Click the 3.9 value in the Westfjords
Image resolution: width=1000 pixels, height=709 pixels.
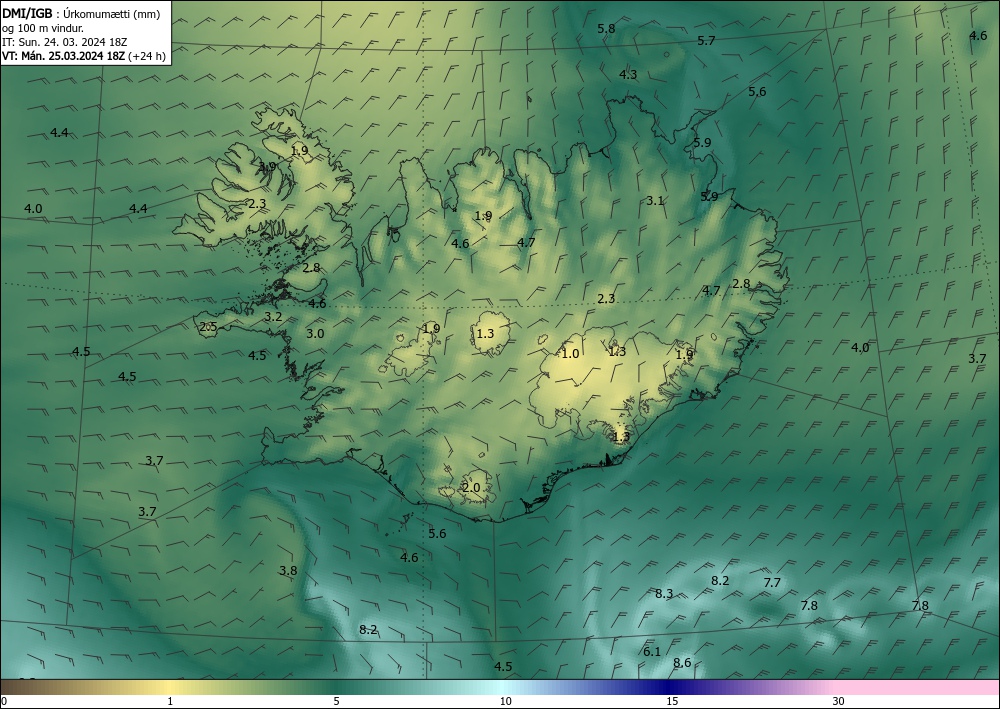[267, 166]
